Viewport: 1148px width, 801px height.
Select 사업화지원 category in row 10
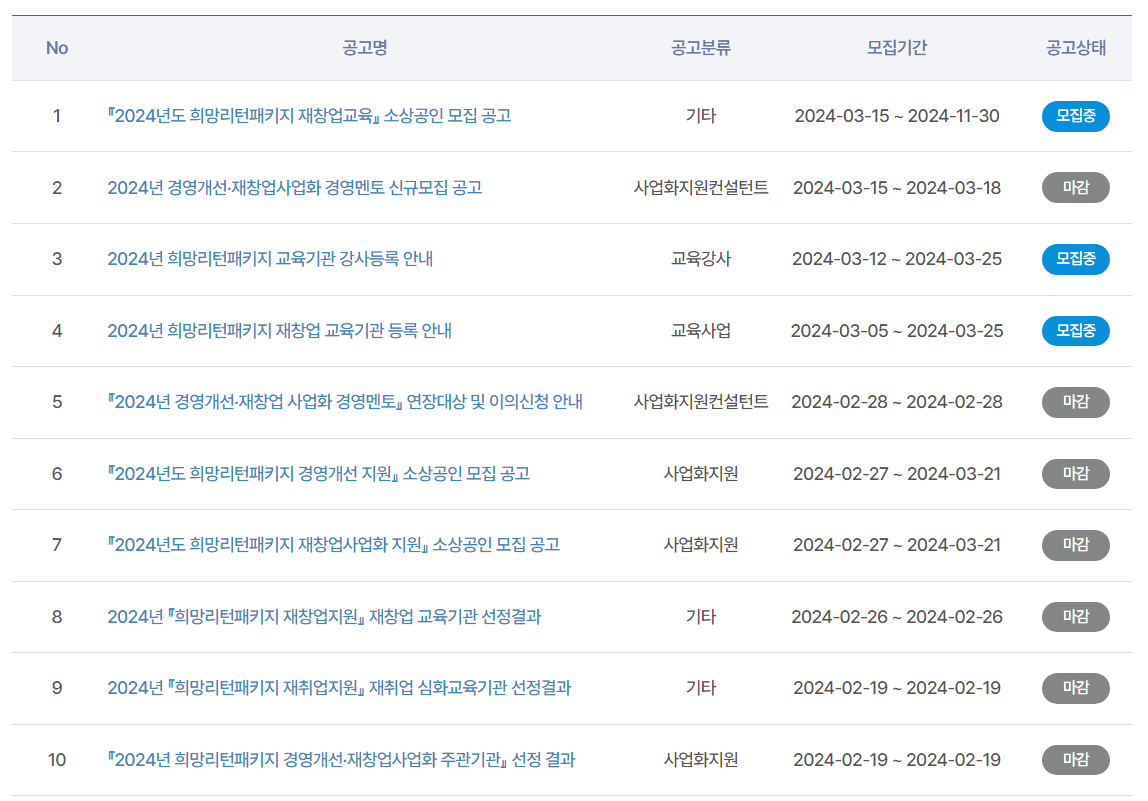pyautogui.click(x=701, y=759)
